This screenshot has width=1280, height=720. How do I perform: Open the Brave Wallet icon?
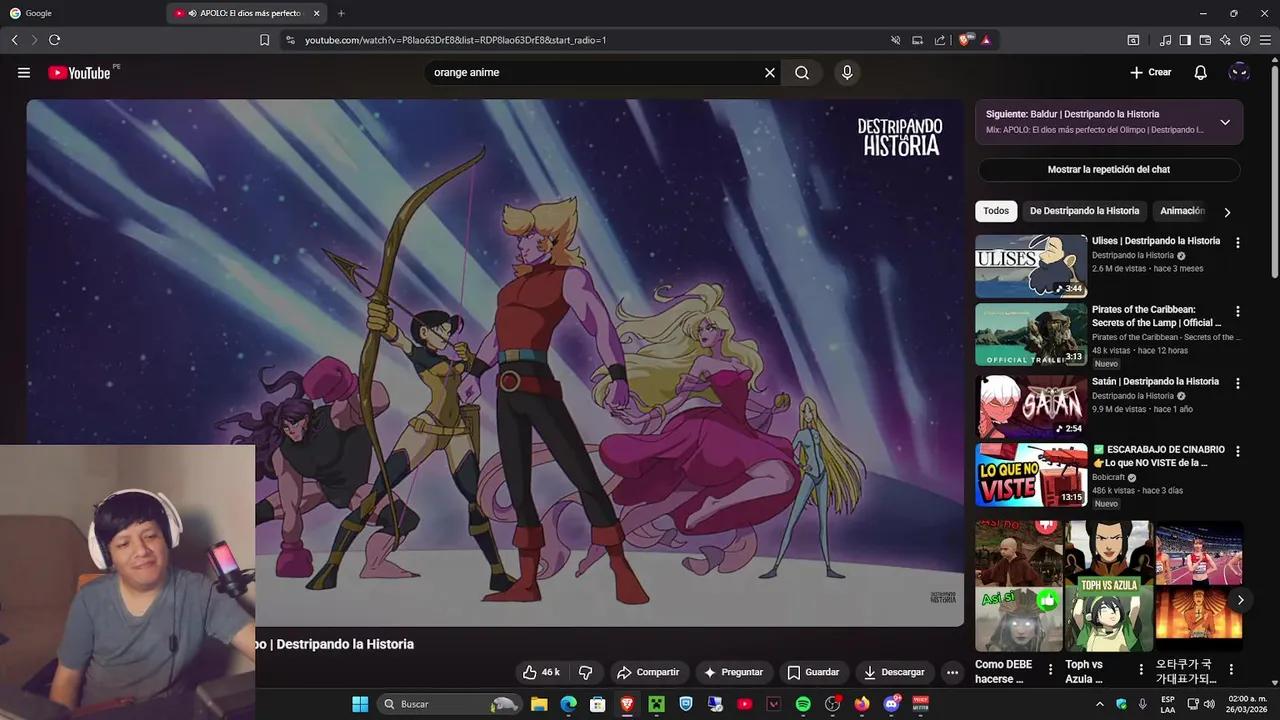[x=1205, y=40]
